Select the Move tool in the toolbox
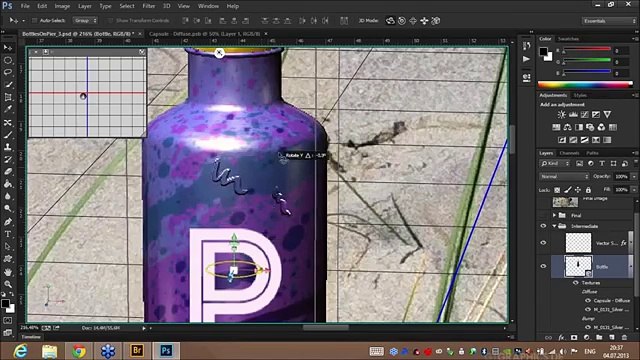 pos(8,48)
